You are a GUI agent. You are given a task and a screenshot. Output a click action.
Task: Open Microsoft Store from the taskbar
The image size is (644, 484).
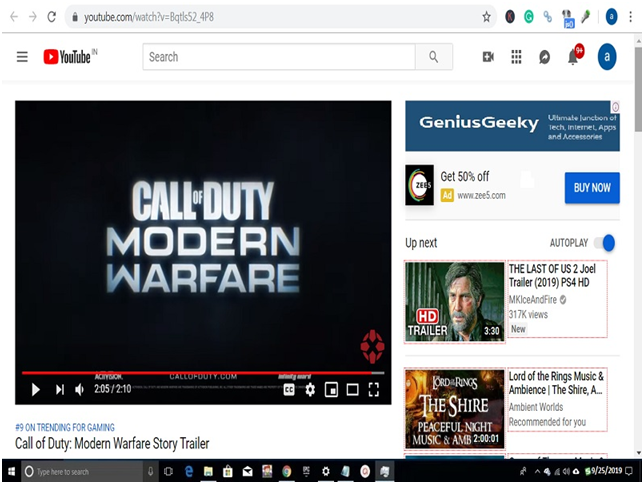228,471
